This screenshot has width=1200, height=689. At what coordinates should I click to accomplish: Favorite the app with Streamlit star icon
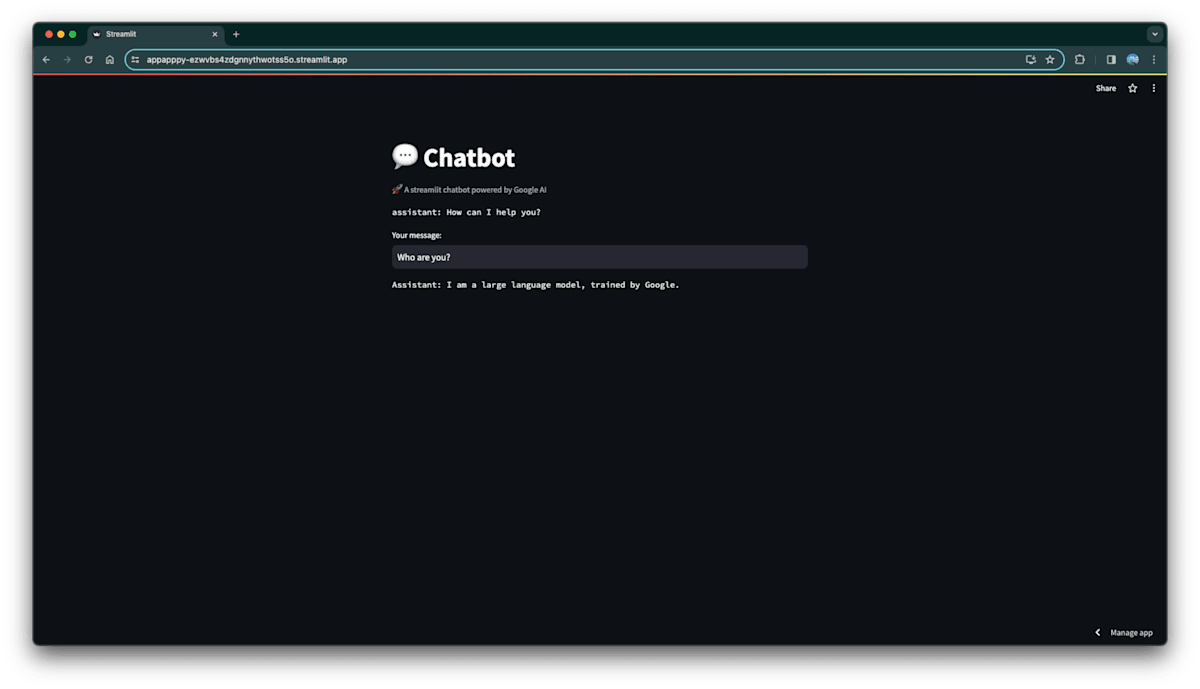1133,88
